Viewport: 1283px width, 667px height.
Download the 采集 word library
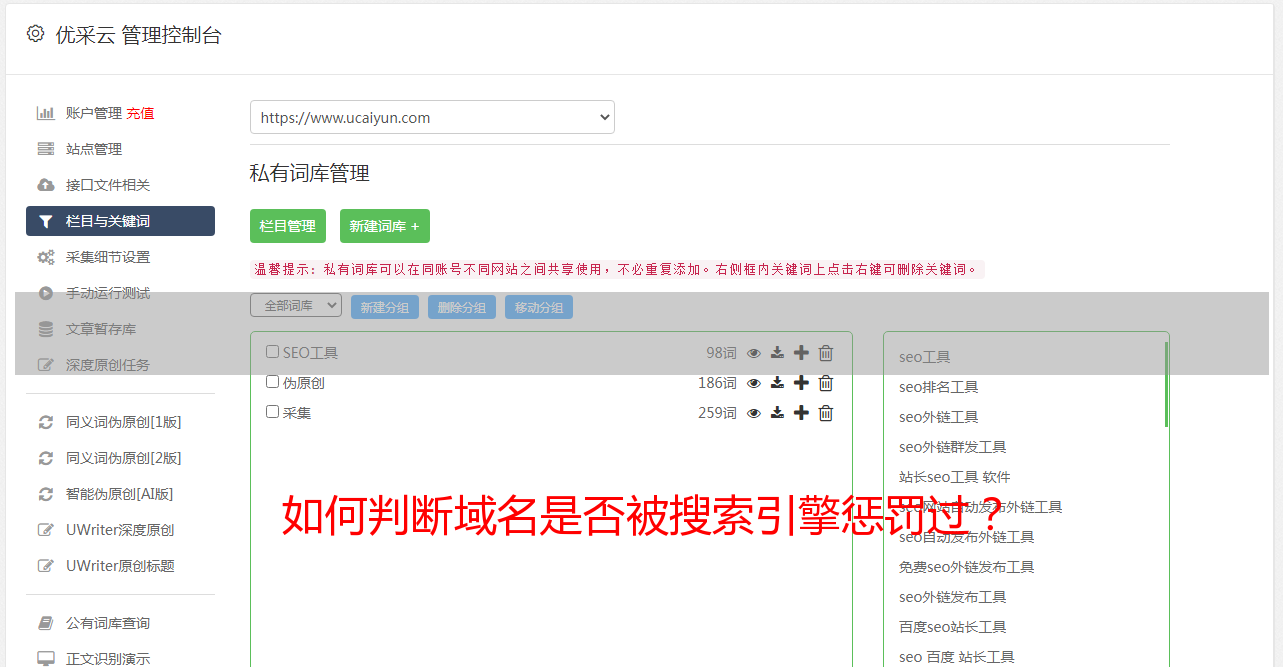(777, 413)
